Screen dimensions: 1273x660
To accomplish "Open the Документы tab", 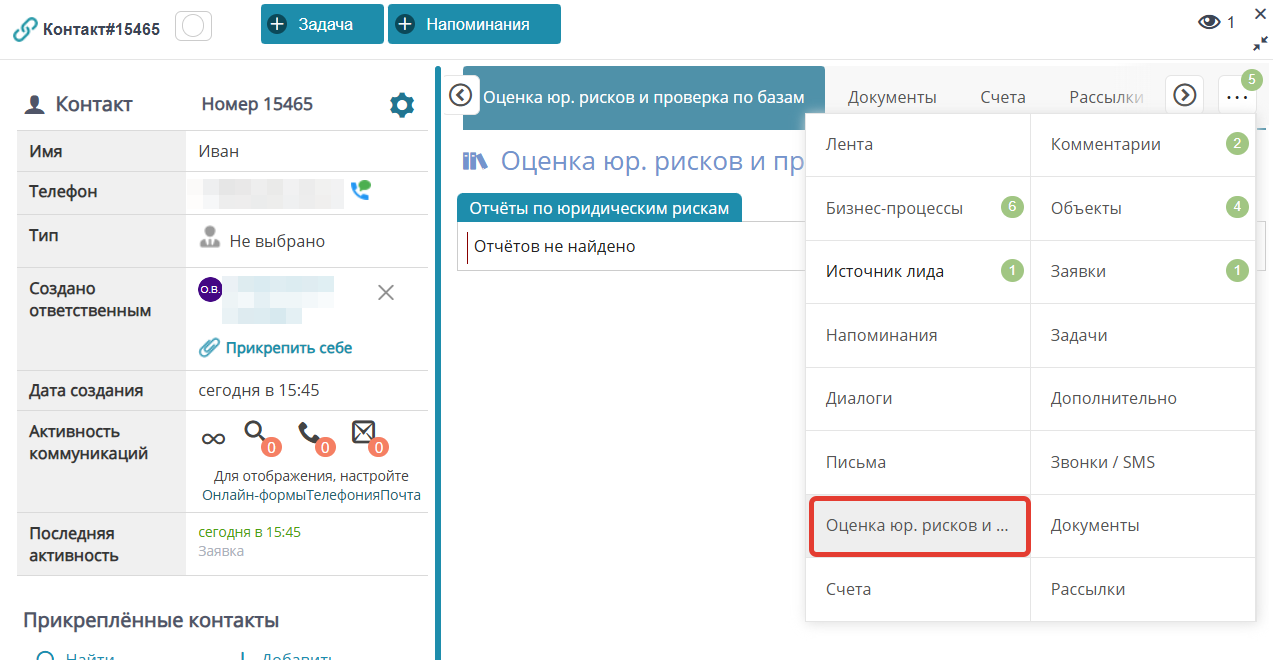I will (x=892, y=97).
